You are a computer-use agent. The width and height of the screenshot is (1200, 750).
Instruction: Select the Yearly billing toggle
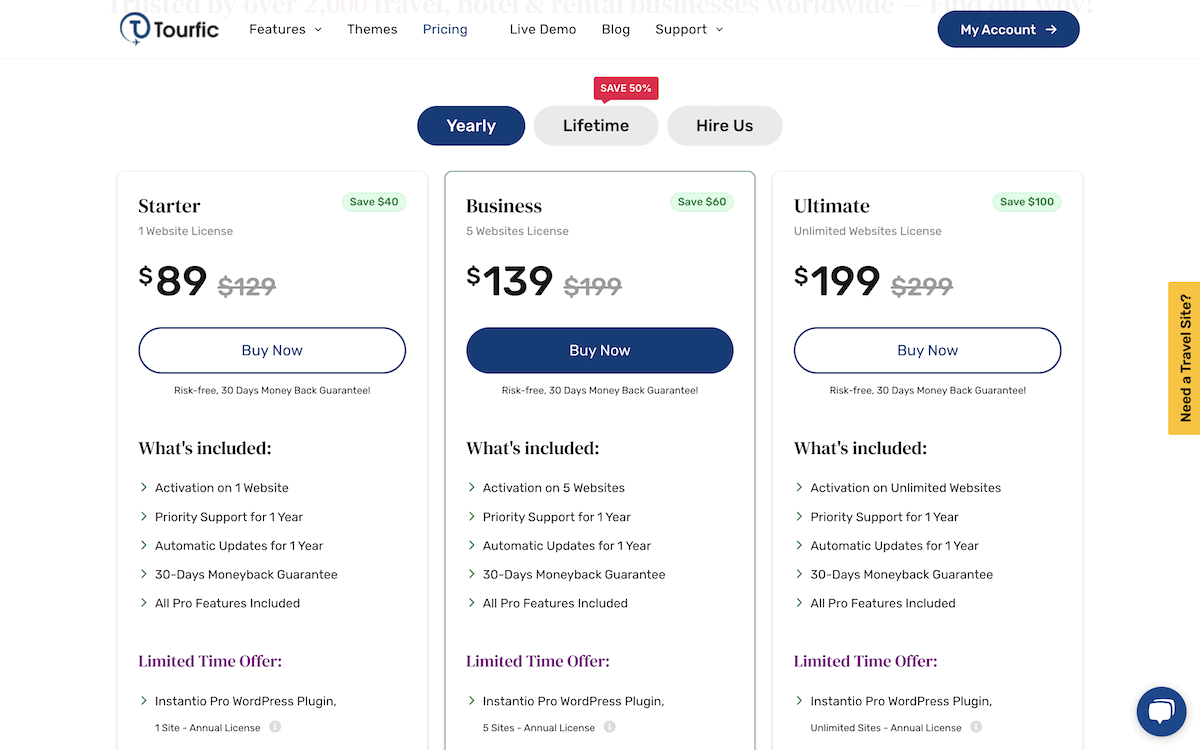tap(471, 126)
